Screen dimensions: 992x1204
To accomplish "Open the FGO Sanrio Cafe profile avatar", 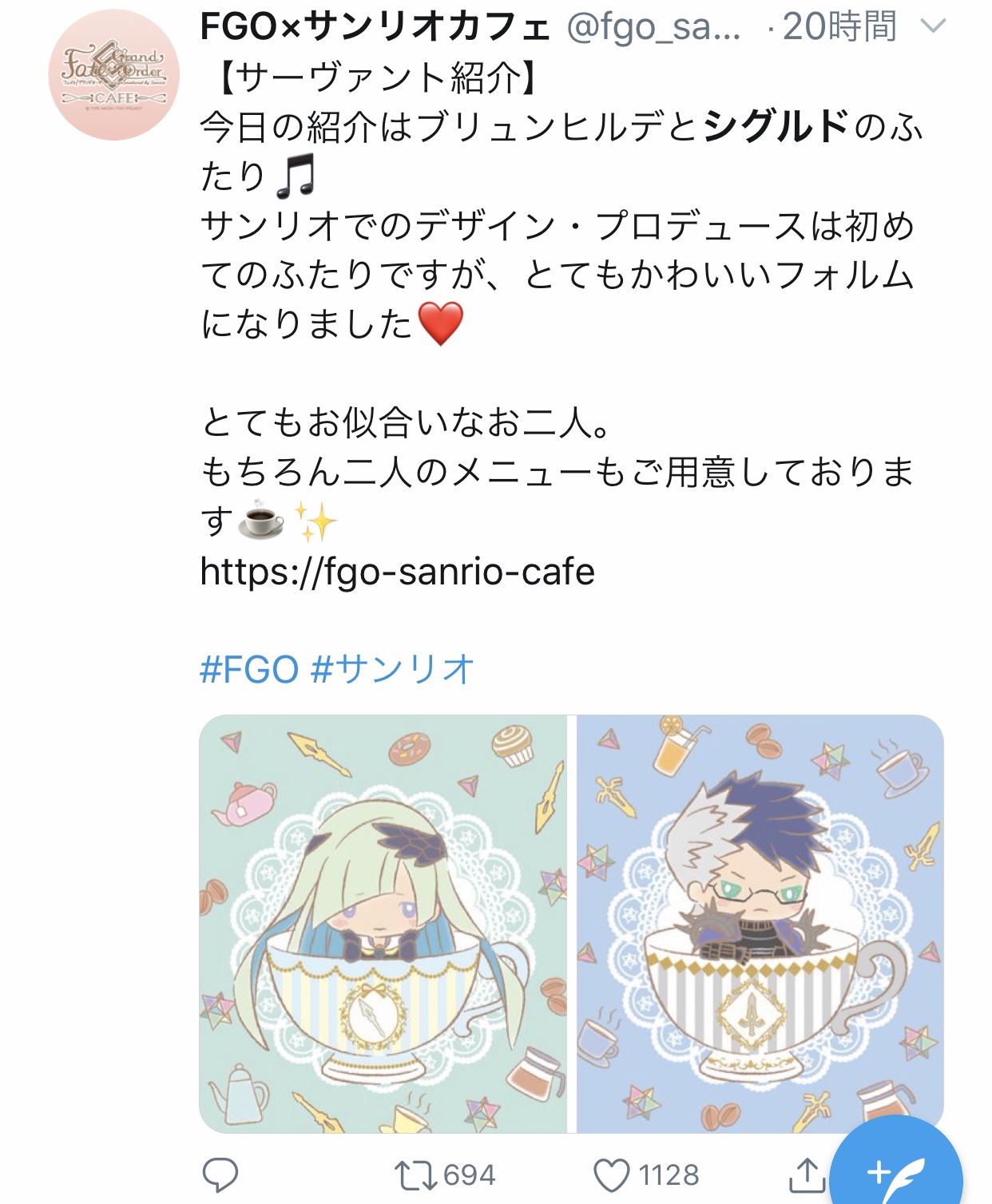I will [114, 75].
